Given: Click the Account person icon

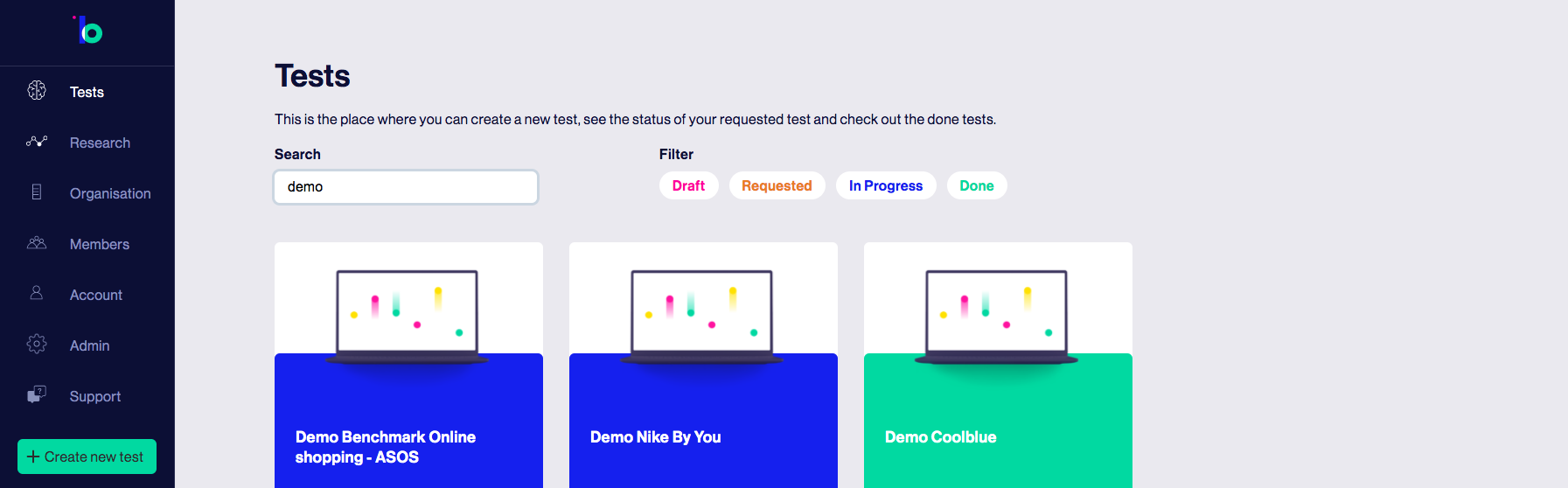Looking at the screenshot, I should 37,293.
